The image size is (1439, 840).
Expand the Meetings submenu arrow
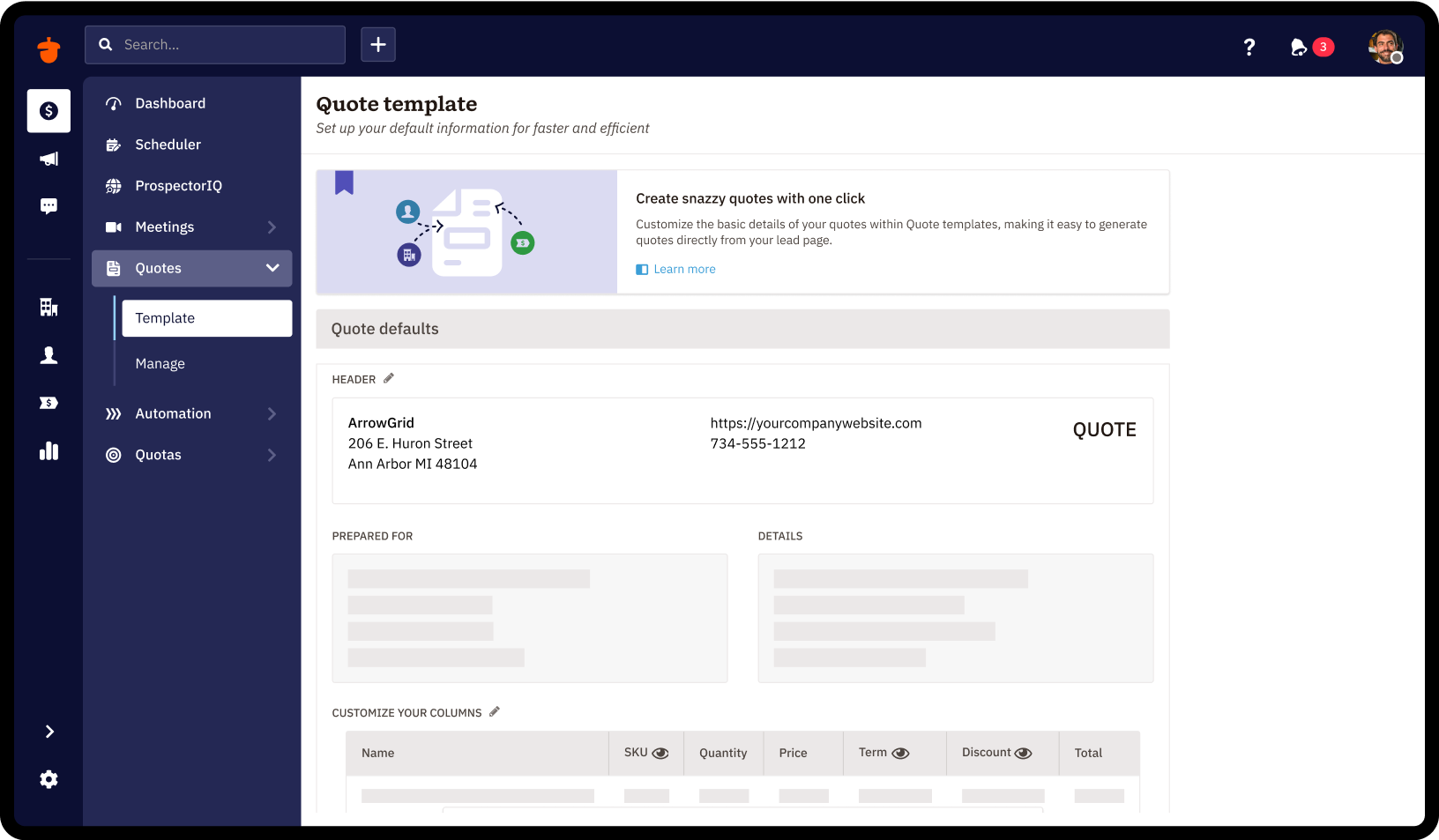coord(272,227)
